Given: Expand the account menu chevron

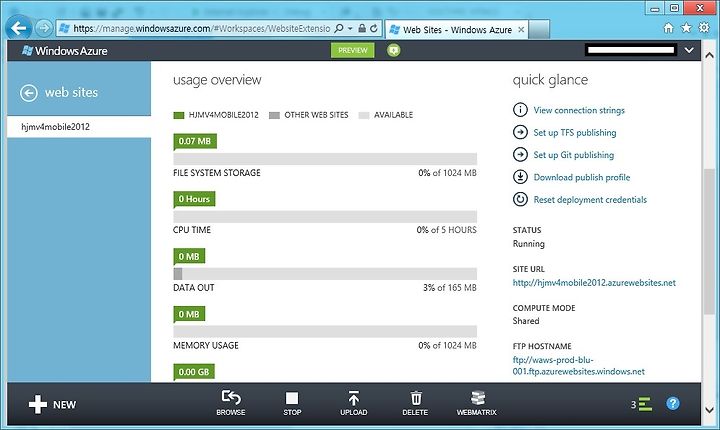Looking at the screenshot, I should pos(689,50).
